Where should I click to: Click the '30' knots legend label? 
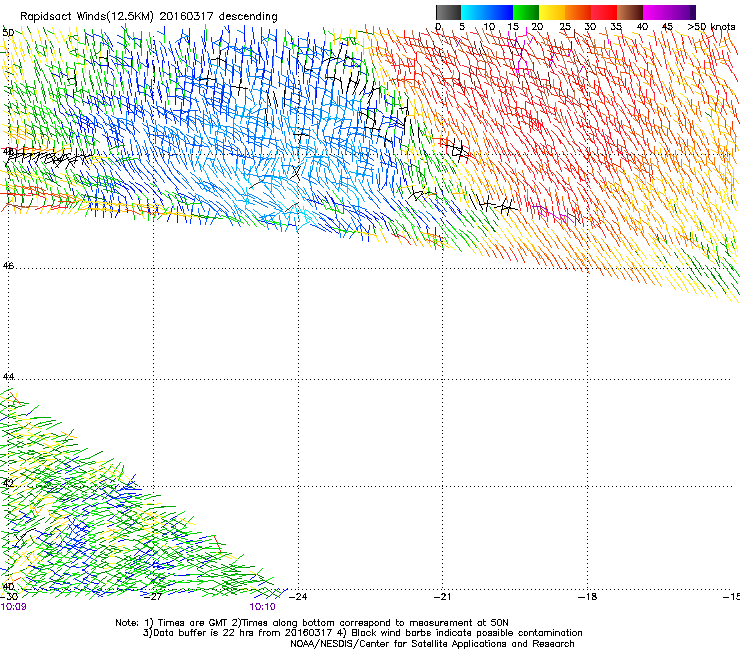(x=590, y=27)
